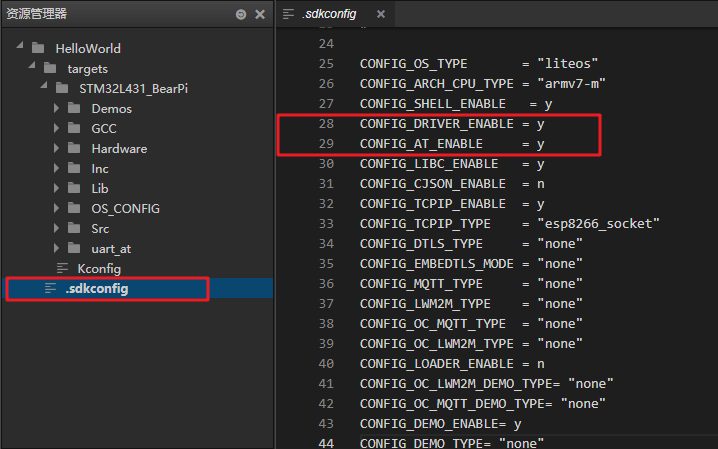Place cursor on CONFIG_LIBC_ENABLE line
This screenshot has height=449, width=718.
click(x=452, y=164)
